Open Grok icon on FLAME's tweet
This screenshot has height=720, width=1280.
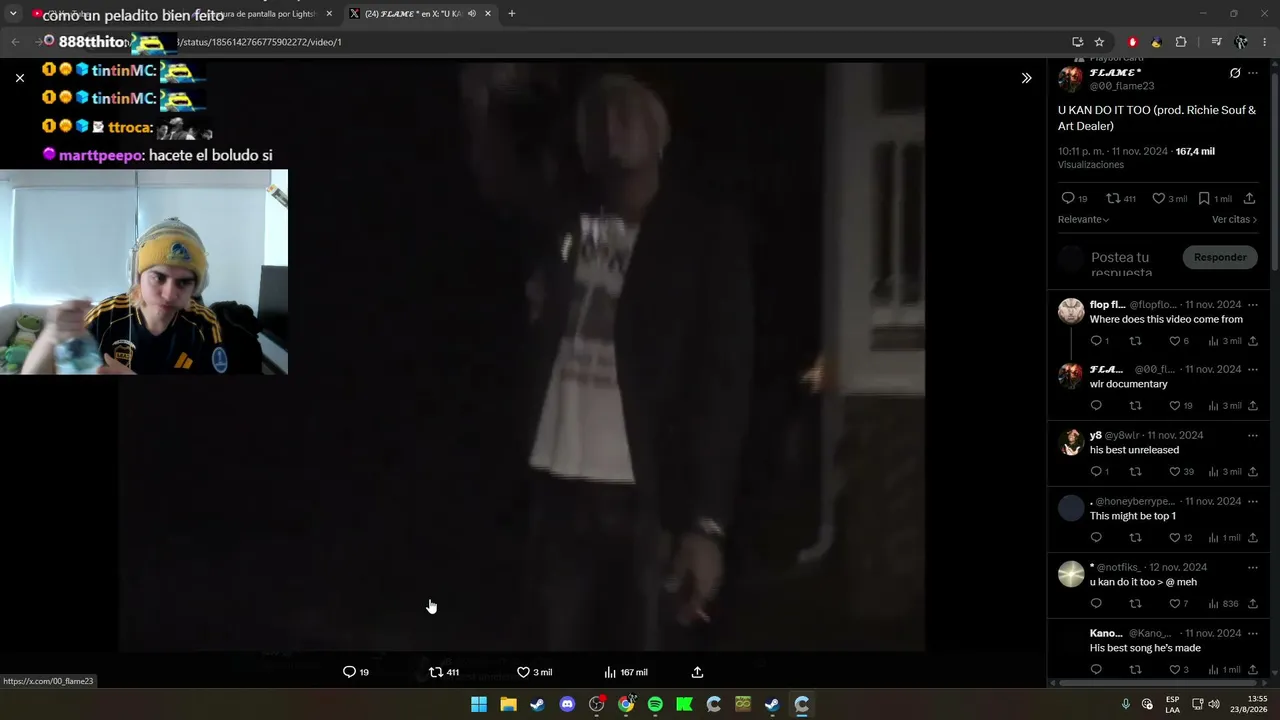click(x=1235, y=73)
